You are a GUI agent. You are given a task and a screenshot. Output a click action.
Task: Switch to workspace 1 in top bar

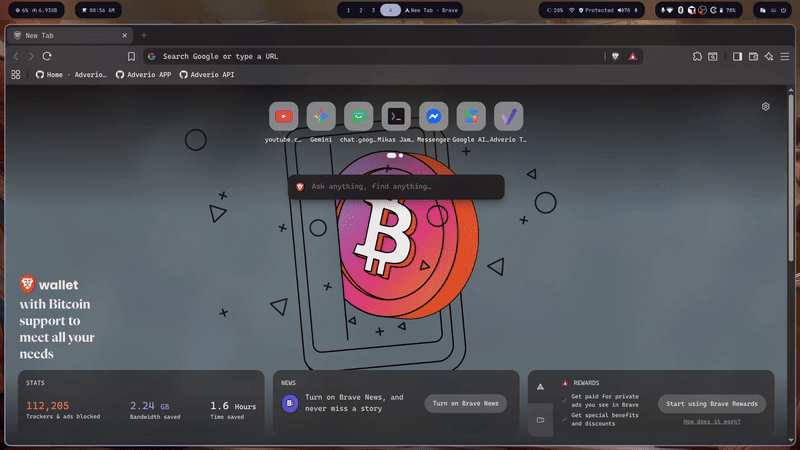[348, 10]
